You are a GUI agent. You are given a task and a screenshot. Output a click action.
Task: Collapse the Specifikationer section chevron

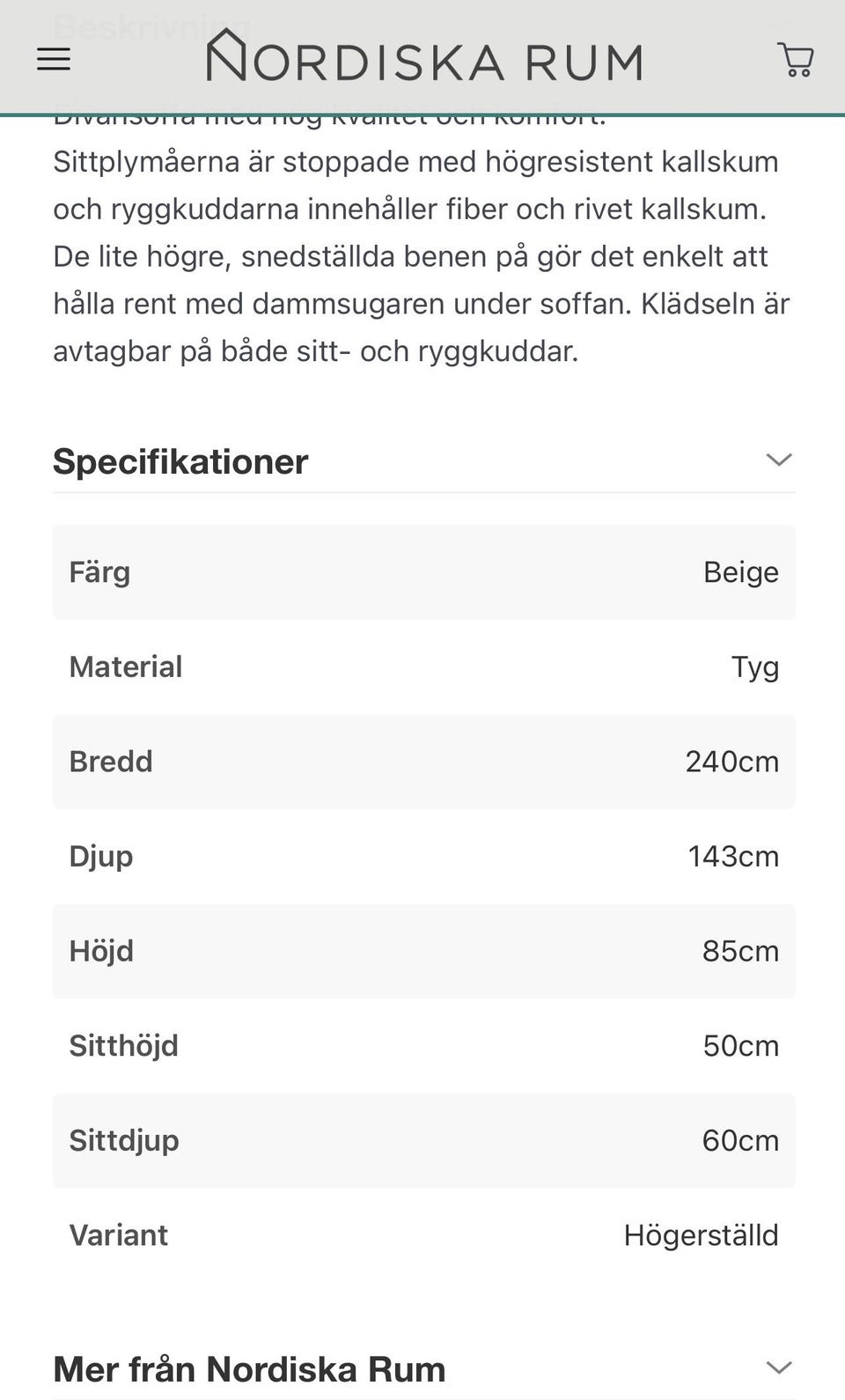[779, 460]
